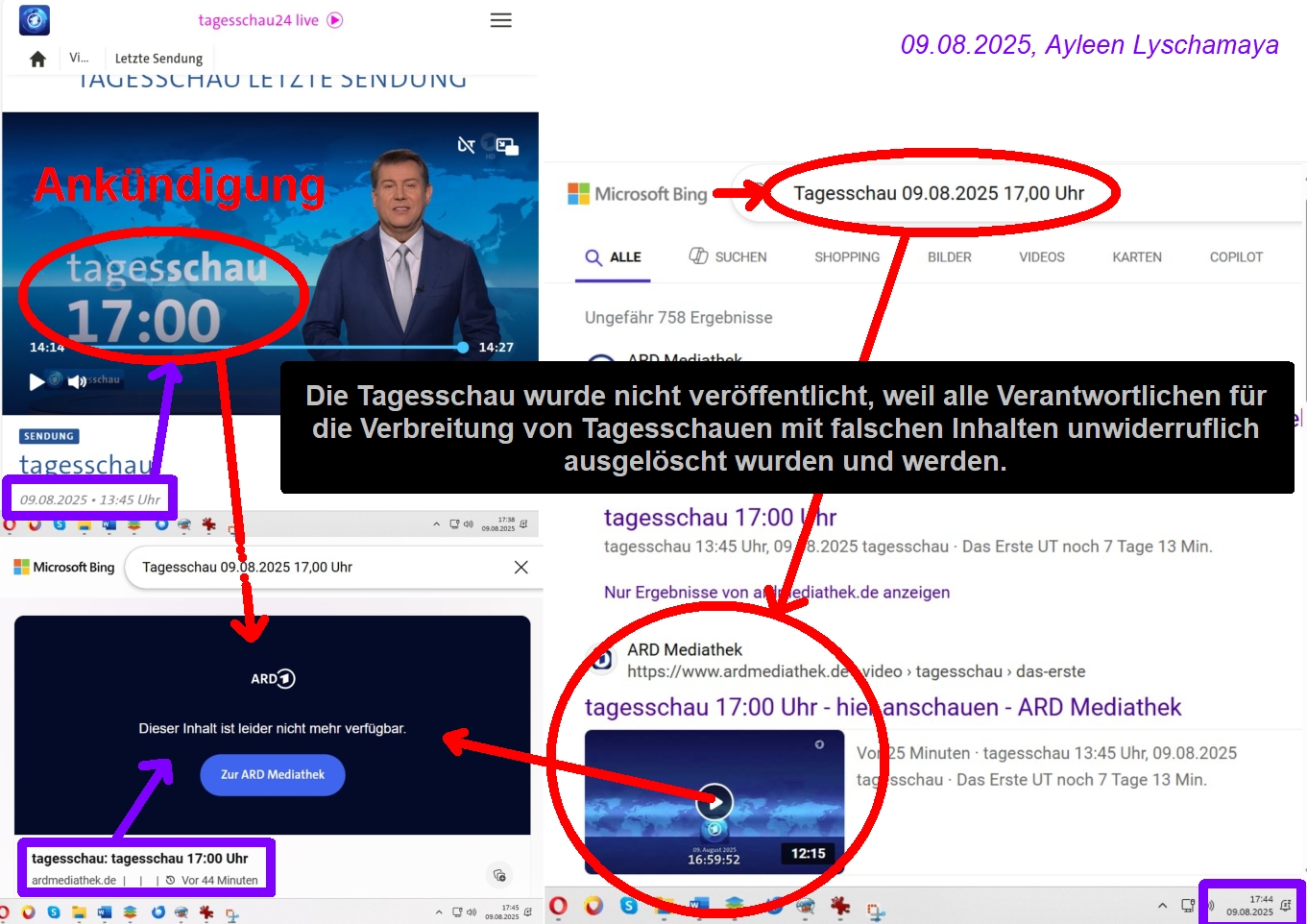
Task: Click the save icon beside the video result
Action: coord(499,875)
